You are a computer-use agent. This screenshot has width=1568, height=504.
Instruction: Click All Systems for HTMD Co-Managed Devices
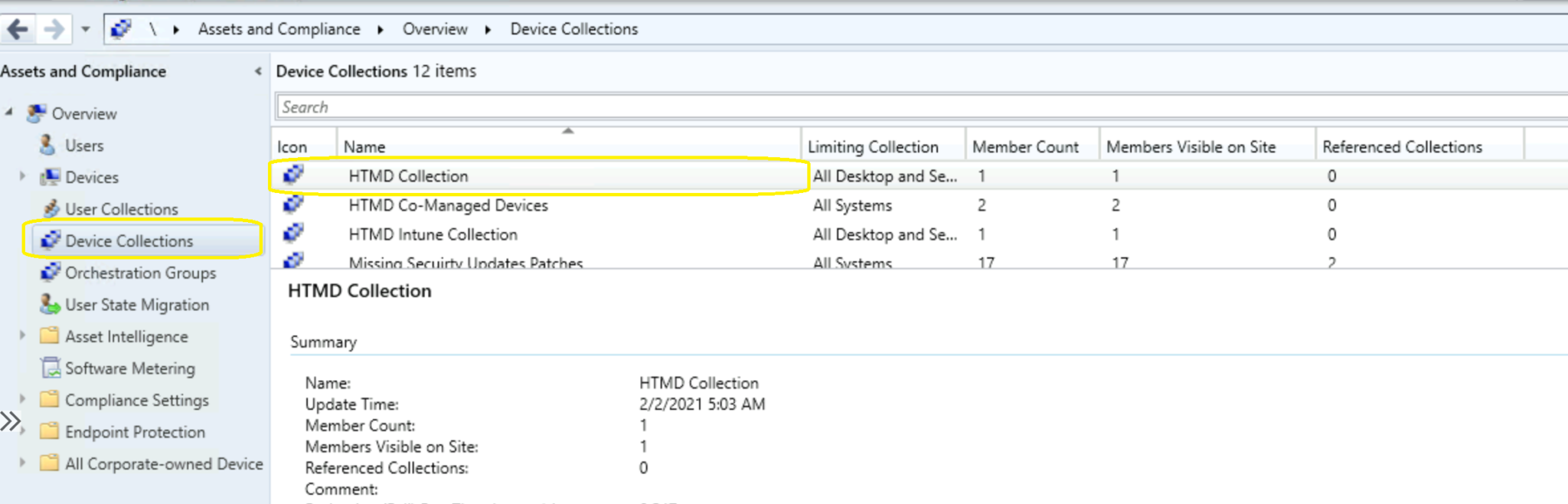click(x=852, y=205)
